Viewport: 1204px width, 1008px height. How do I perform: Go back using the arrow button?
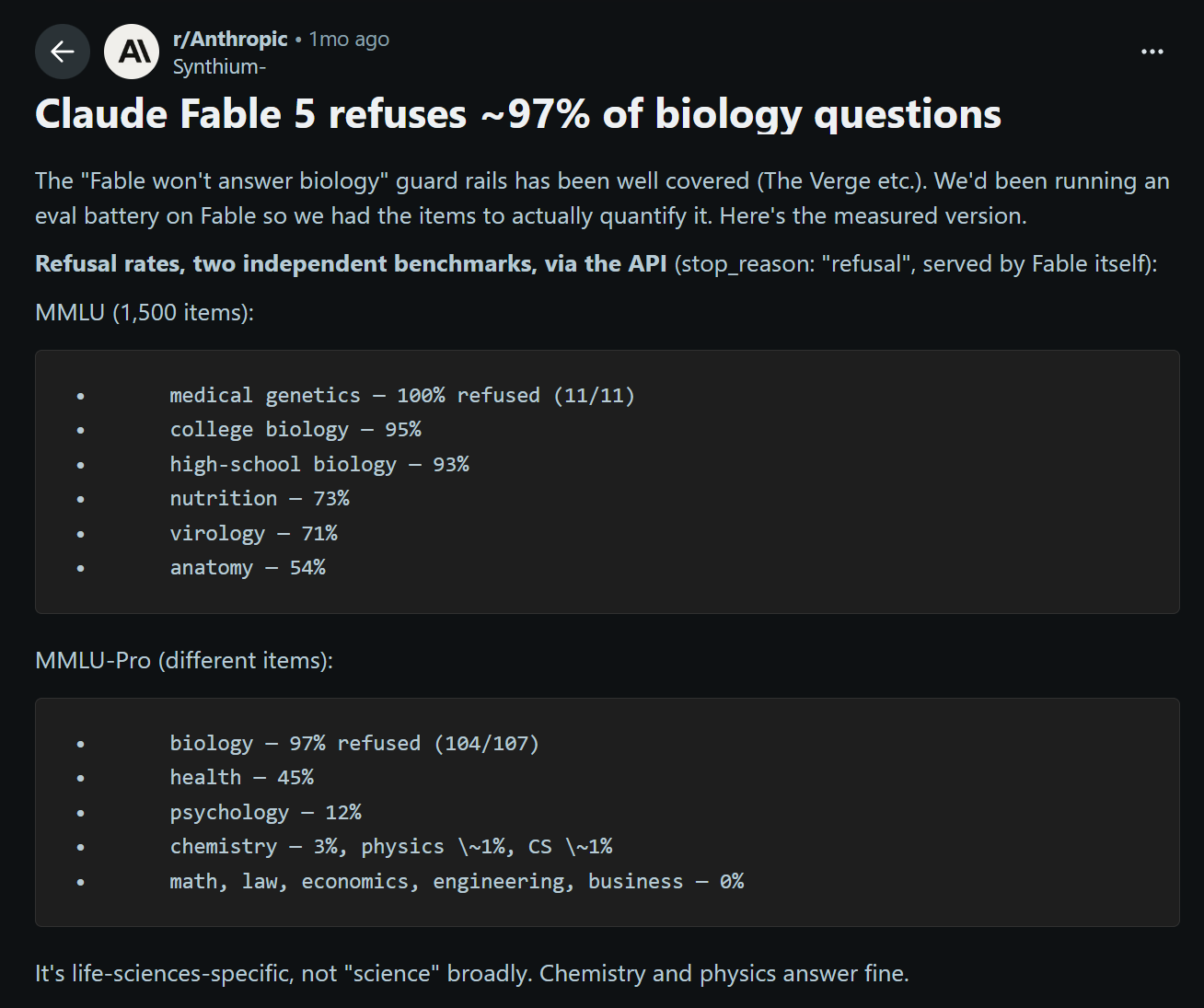(62, 52)
